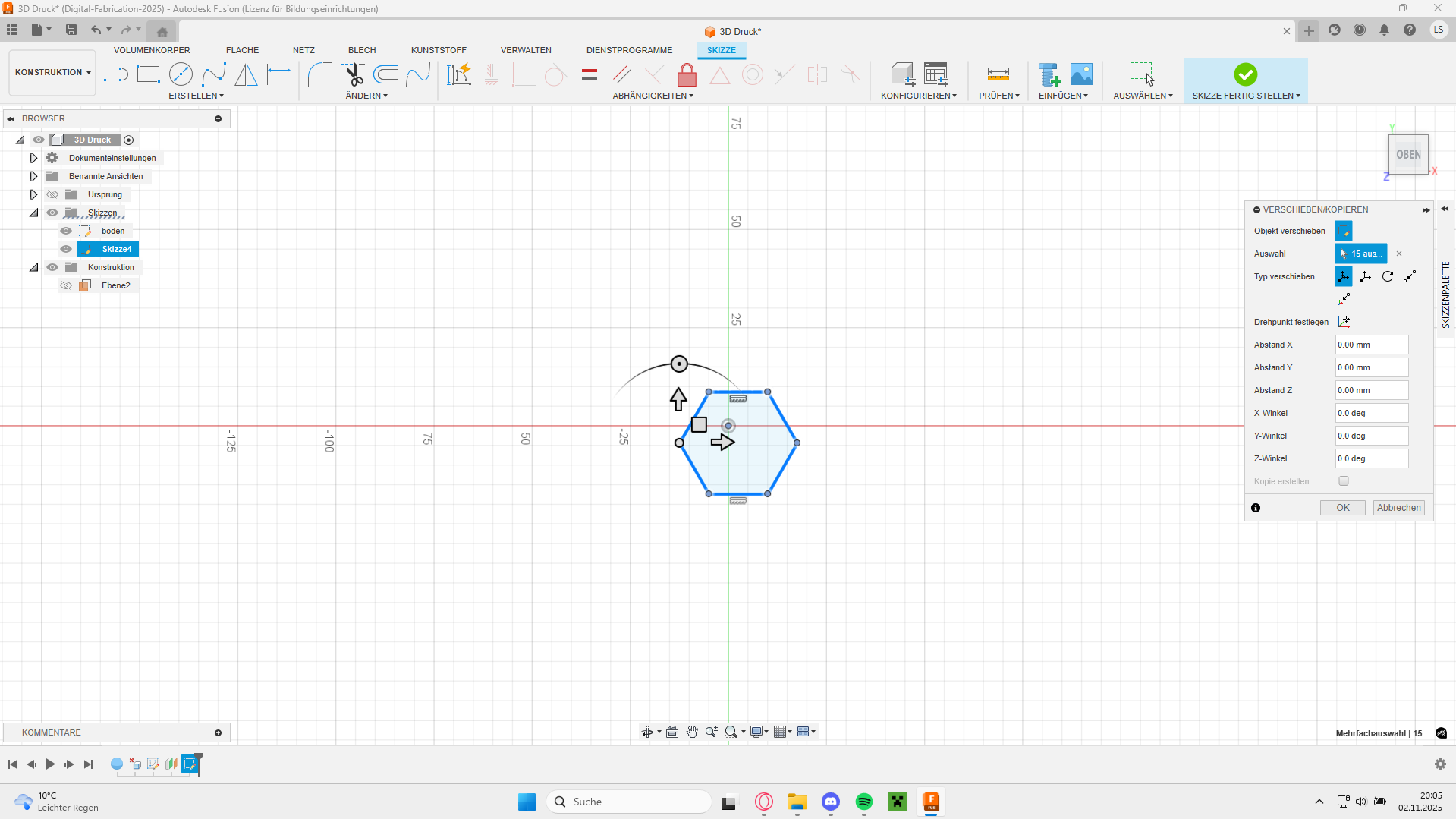Confirm the move with OK

point(1342,508)
